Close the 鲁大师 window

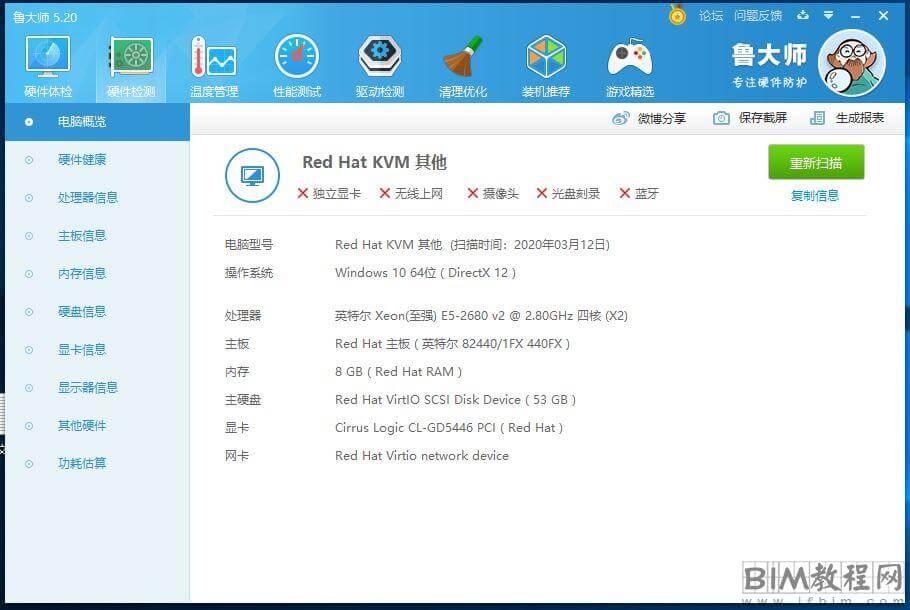point(883,16)
